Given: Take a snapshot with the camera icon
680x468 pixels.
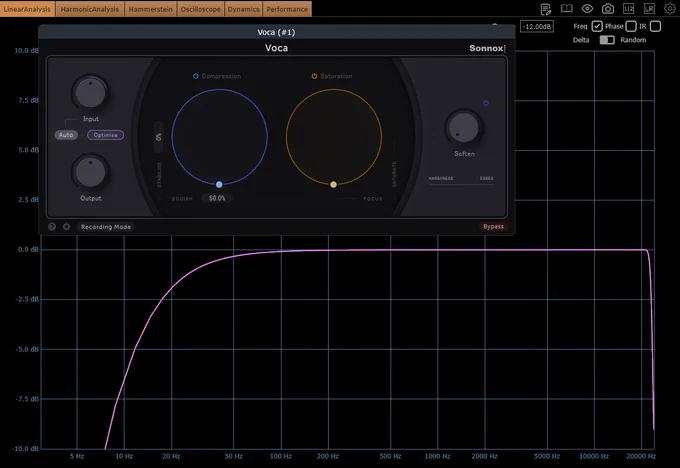Looking at the screenshot, I should pyautogui.click(x=608, y=9).
